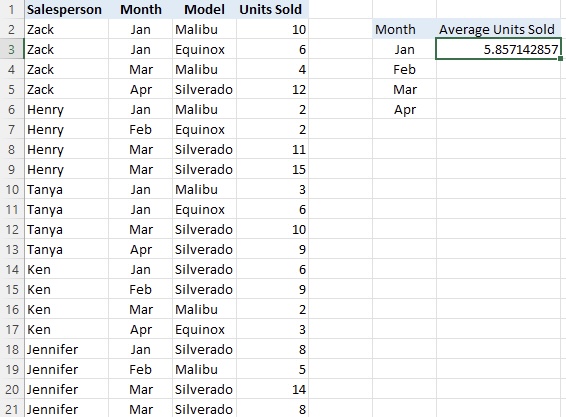
Task: Click the Month header in summary table
Action: pos(404,29)
